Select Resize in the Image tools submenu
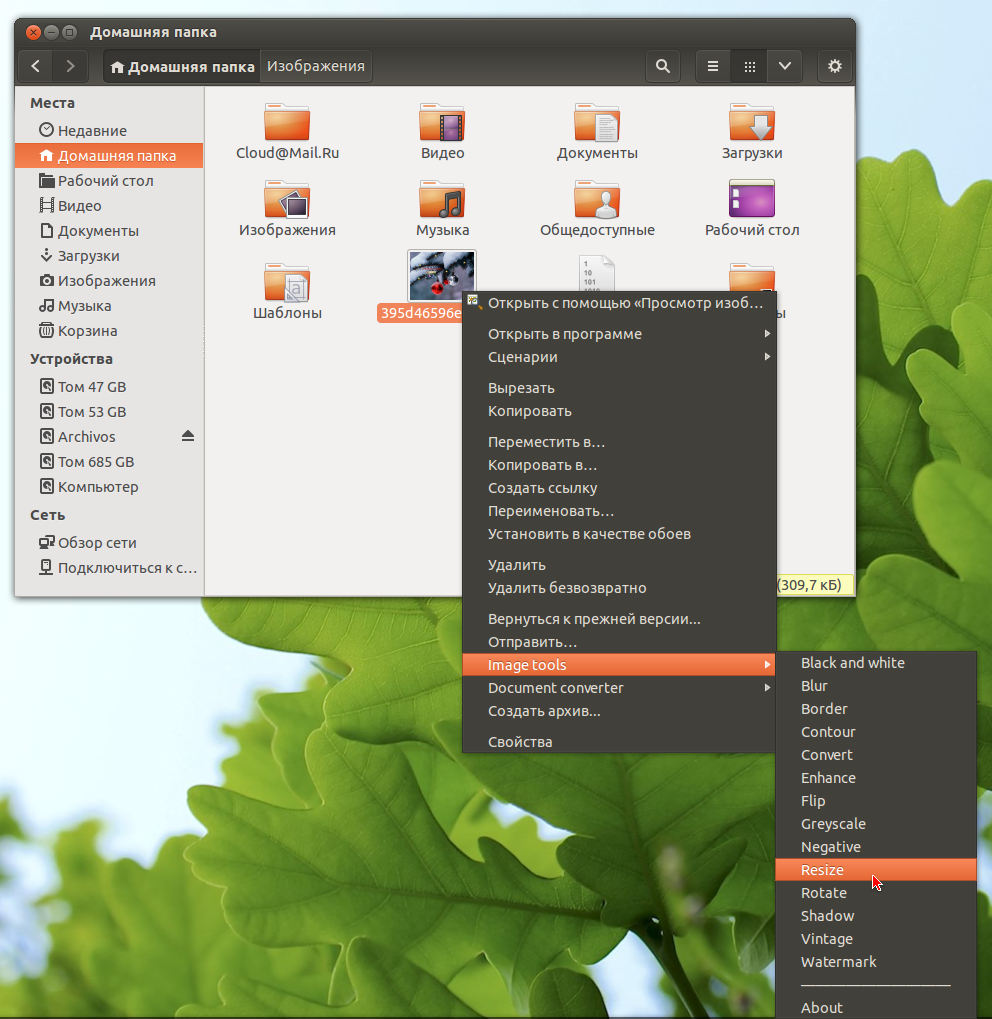 821,869
